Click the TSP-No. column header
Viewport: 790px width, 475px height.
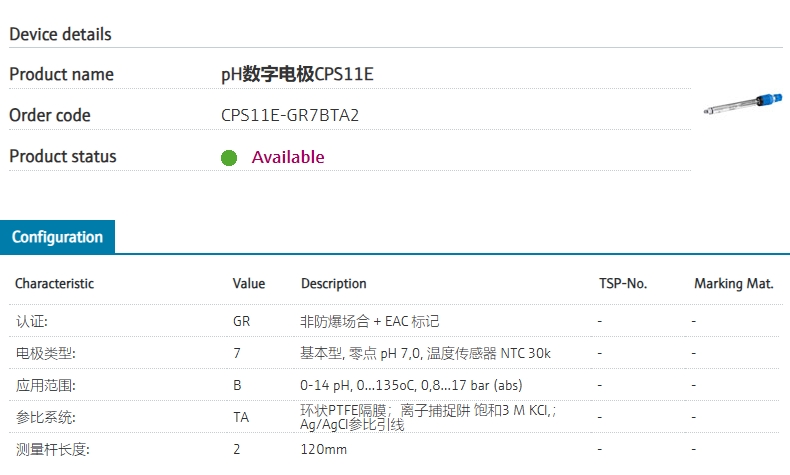click(x=623, y=283)
